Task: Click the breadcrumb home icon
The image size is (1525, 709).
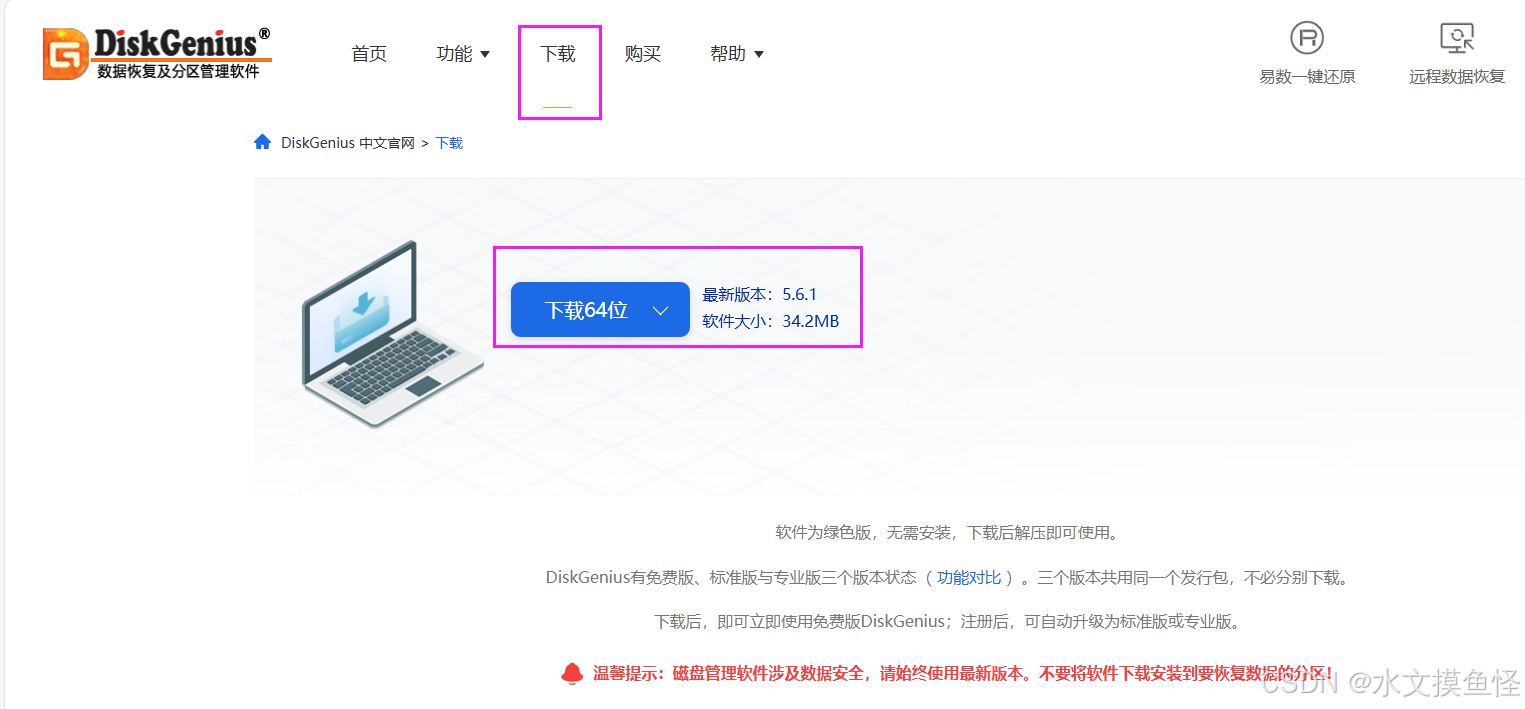Action: 263,142
